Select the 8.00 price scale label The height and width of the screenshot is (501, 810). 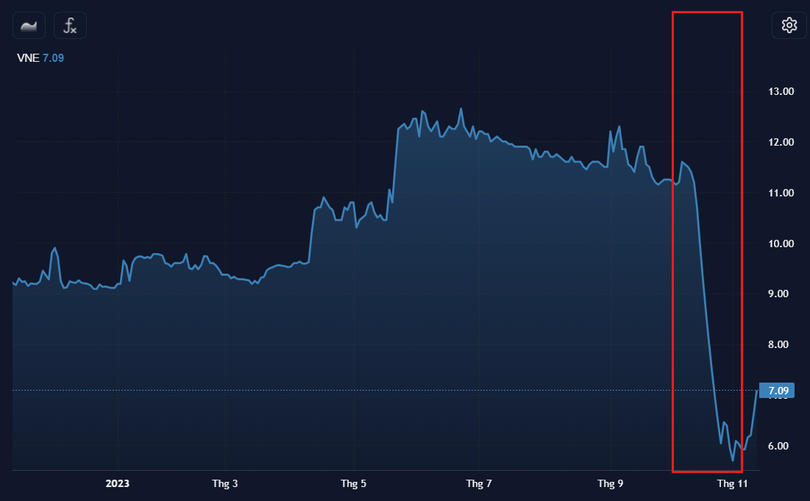pos(780,345)
